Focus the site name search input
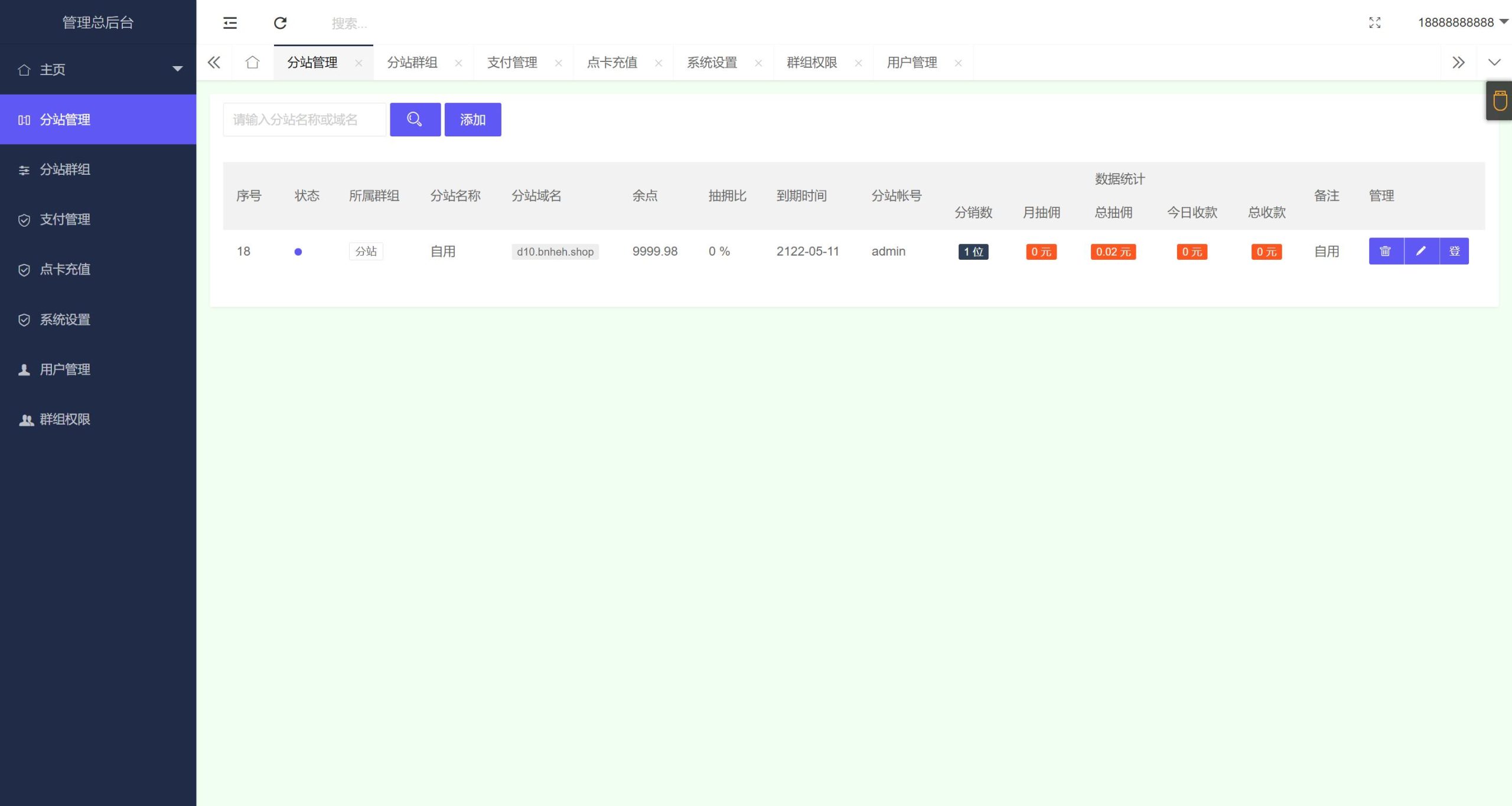This screenshot has height=806, width=1512. pos(304,119)
